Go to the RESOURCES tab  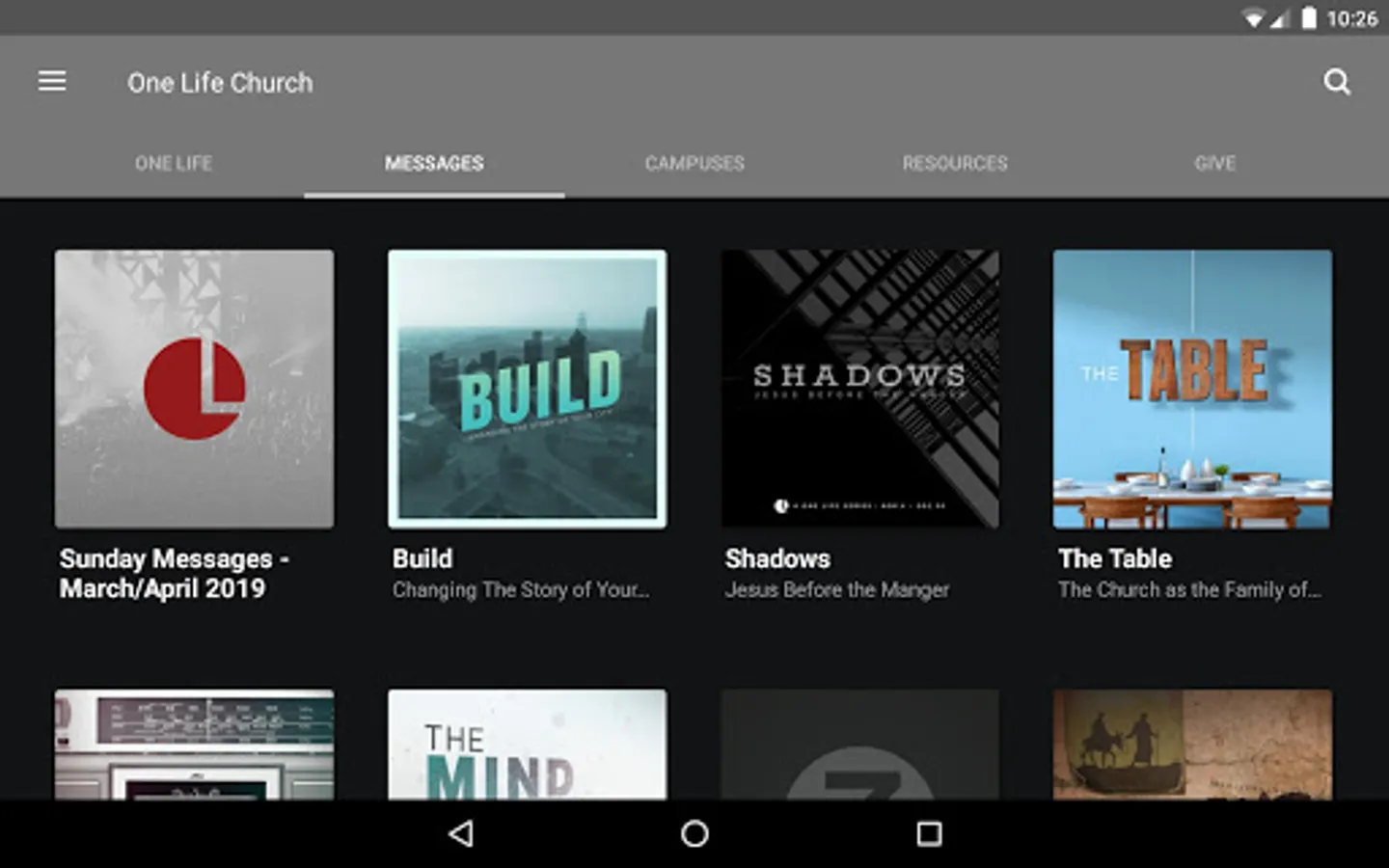[955, 163]
